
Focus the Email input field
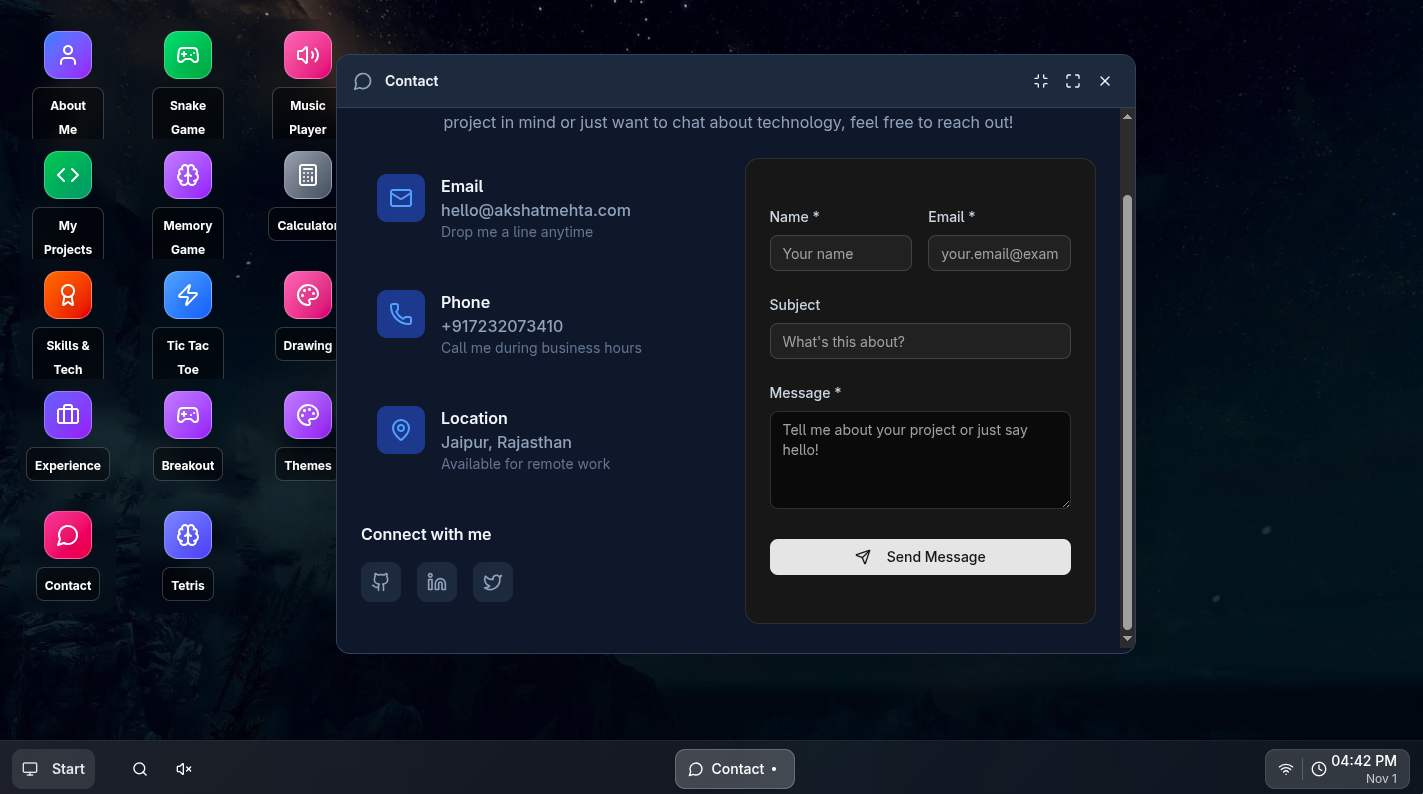click(1000, 253)
